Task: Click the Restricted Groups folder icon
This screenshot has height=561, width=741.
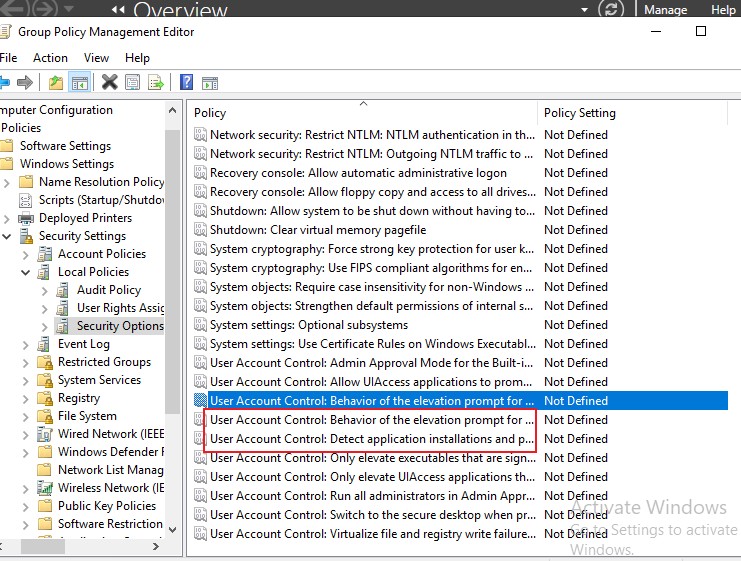Action: click(x=45, y=362)
